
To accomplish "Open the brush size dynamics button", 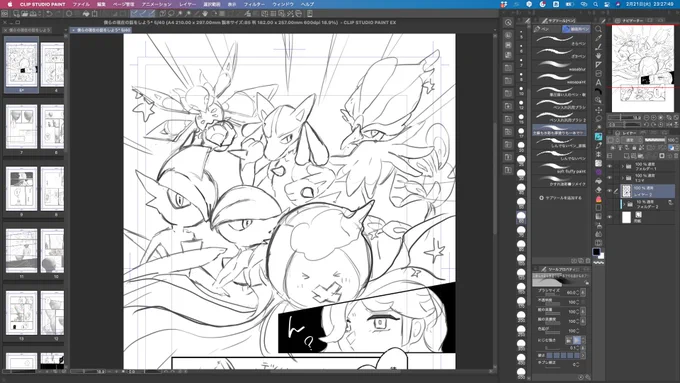I will [x=583, y=292].
